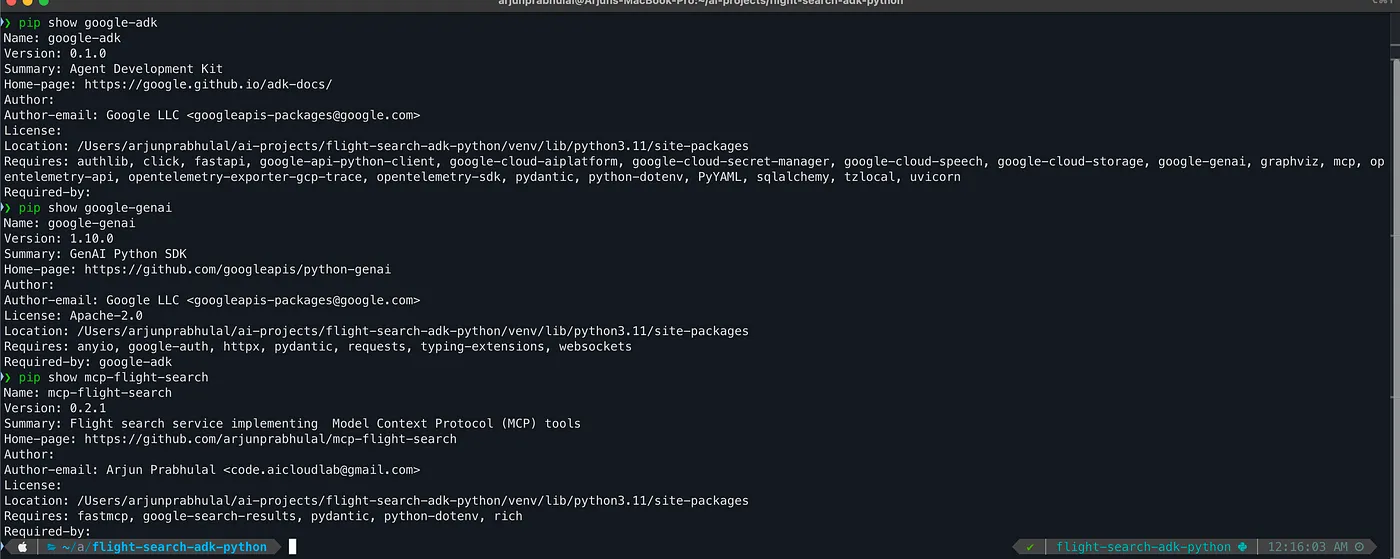Click the block cursor at the prompt
This screenshot has width=1400, height=559.
pyautogui.click(x=292, y=547)
